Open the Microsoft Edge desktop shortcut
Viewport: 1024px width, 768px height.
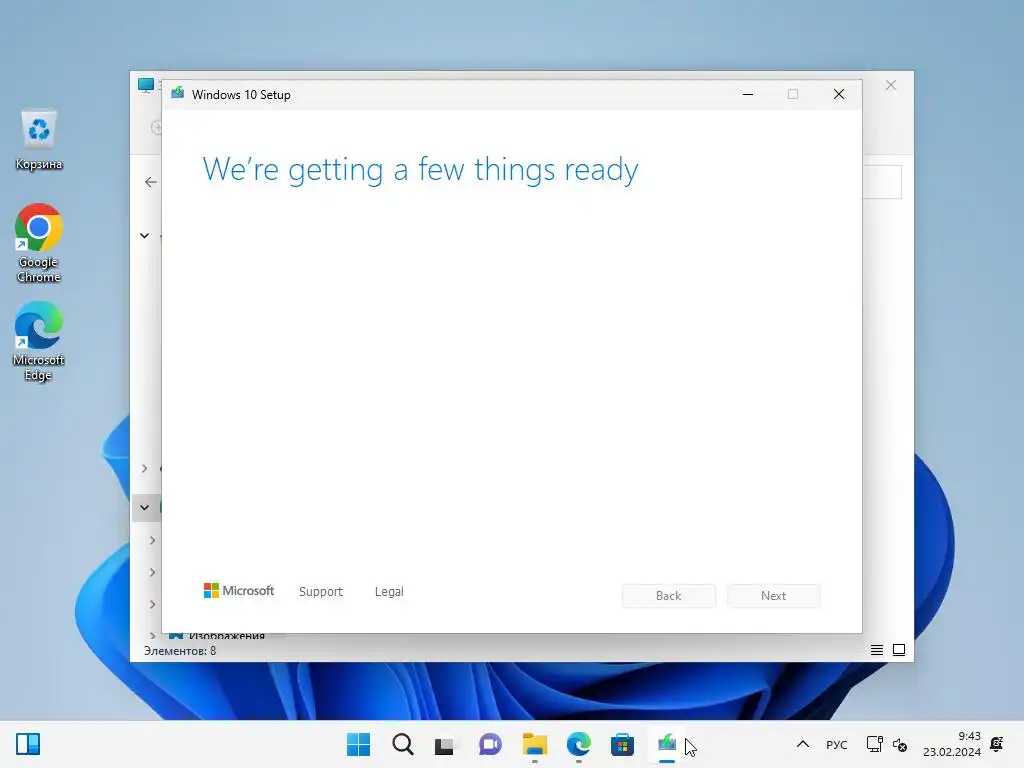[x=39, y=341]
